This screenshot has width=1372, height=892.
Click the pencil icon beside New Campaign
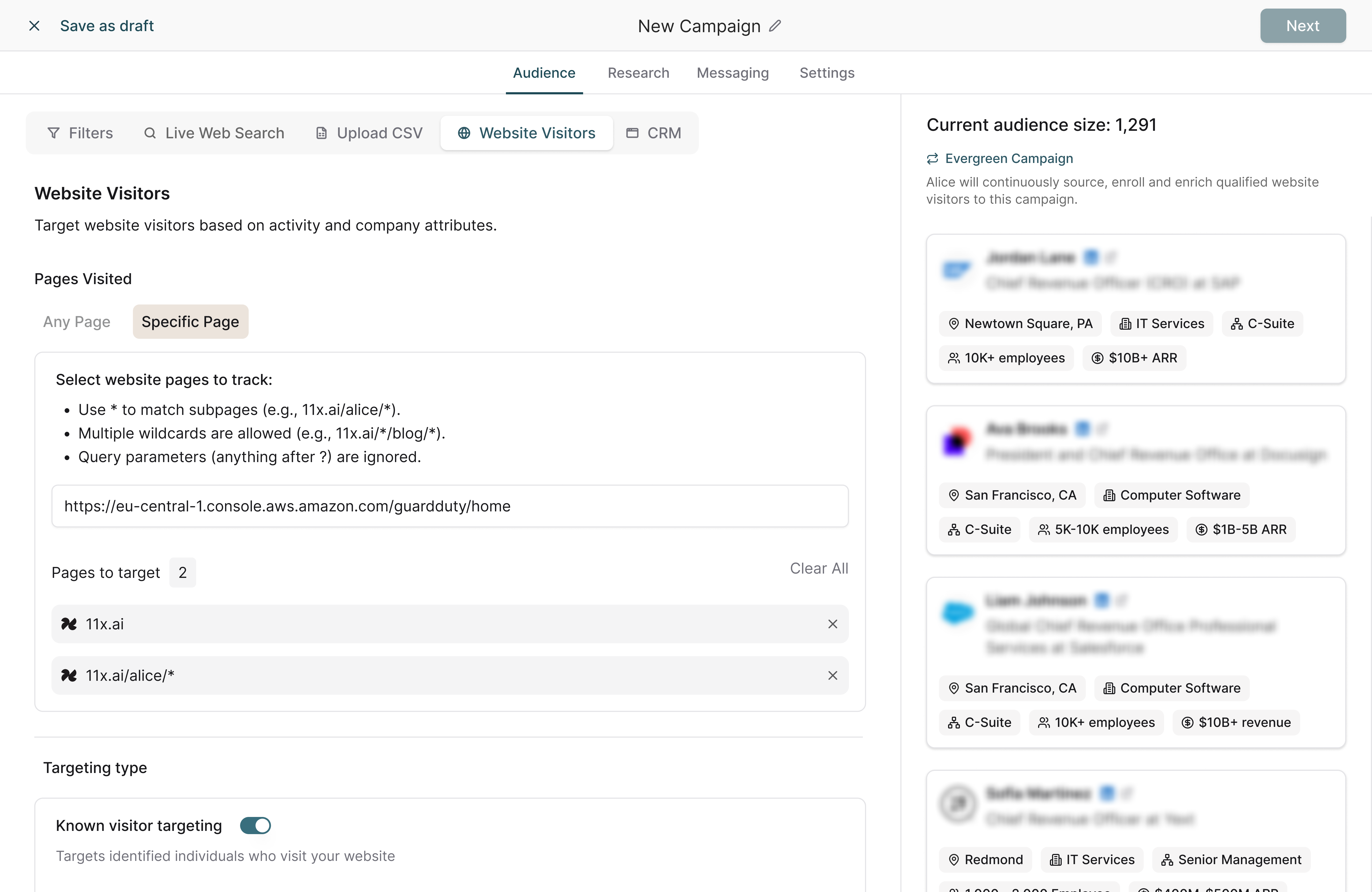[x=775, y=26]
